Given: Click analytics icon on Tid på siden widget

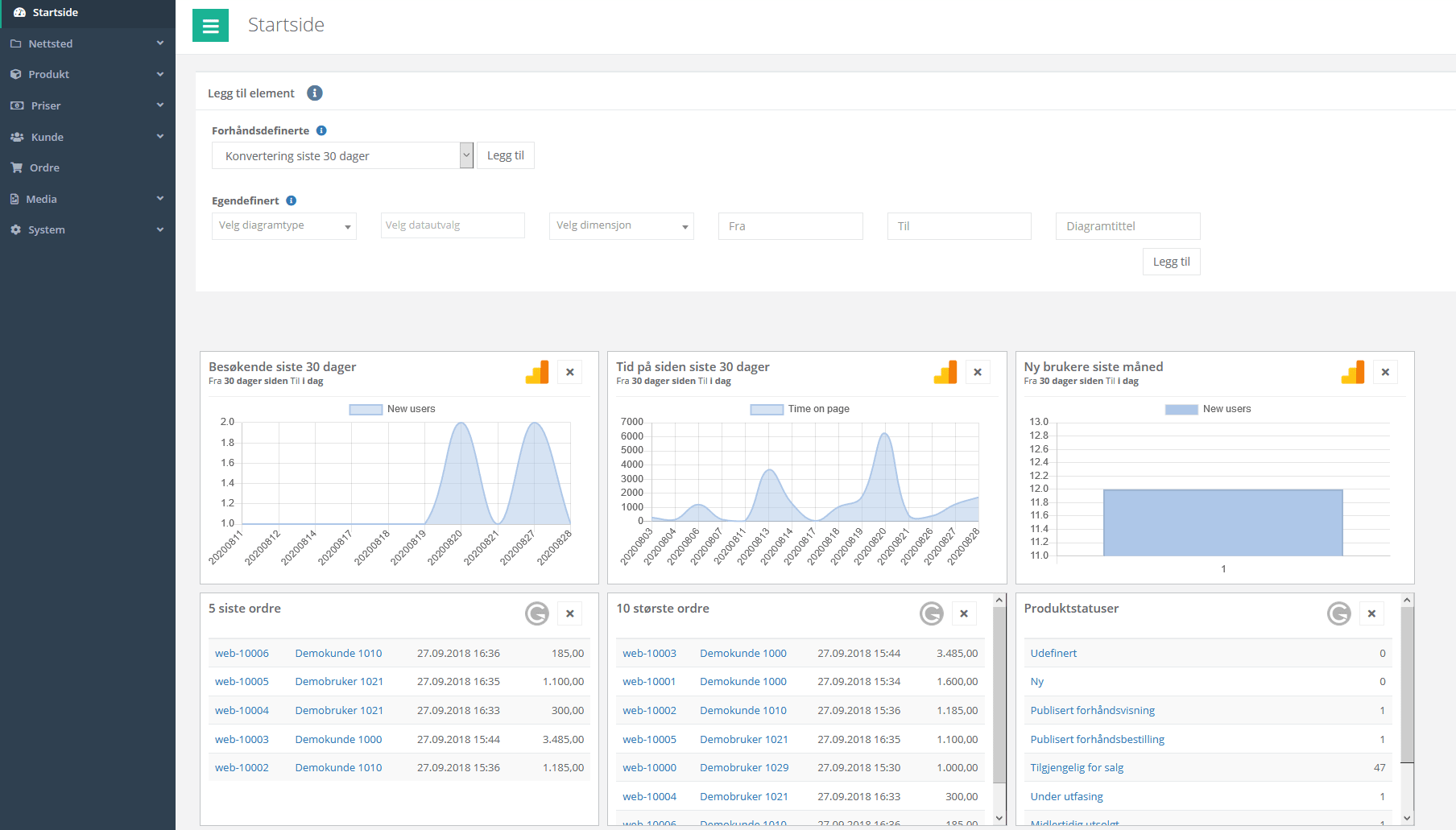Looking at the screenshot, I should click(945, 372).
